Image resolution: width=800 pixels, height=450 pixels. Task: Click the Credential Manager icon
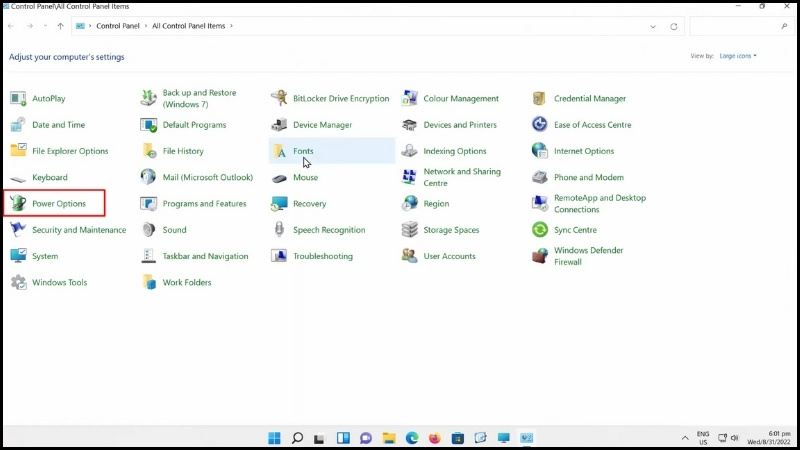point(539,98)
